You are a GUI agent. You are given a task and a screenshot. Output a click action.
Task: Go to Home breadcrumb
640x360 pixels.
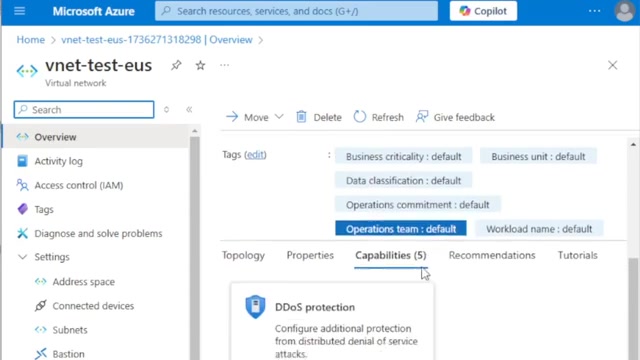(31, 40)
